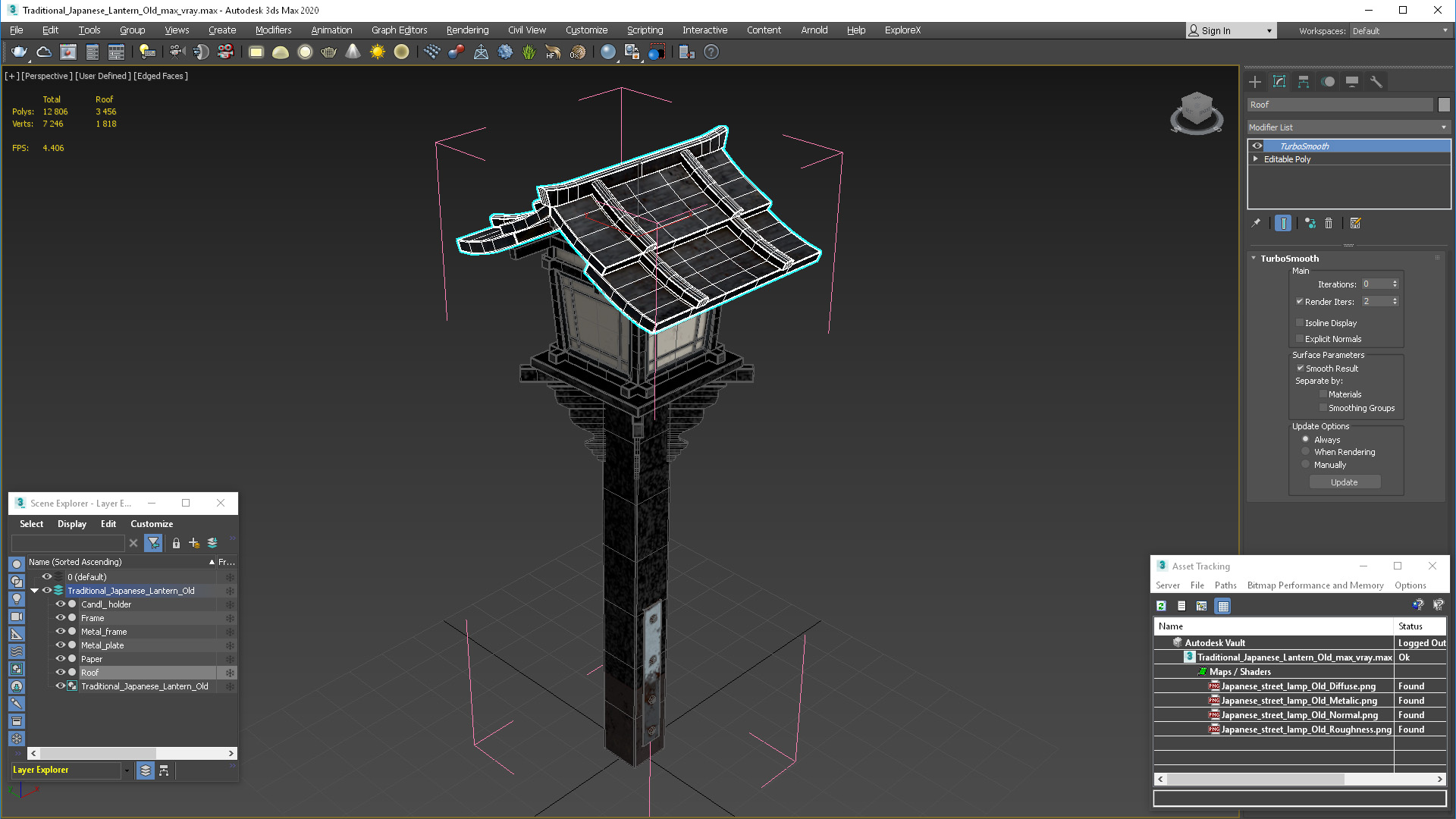Viewport: 1456px width, 819px height.
Task: Scroll the Scene Explorer layer list
Action: tap(131, 753)
